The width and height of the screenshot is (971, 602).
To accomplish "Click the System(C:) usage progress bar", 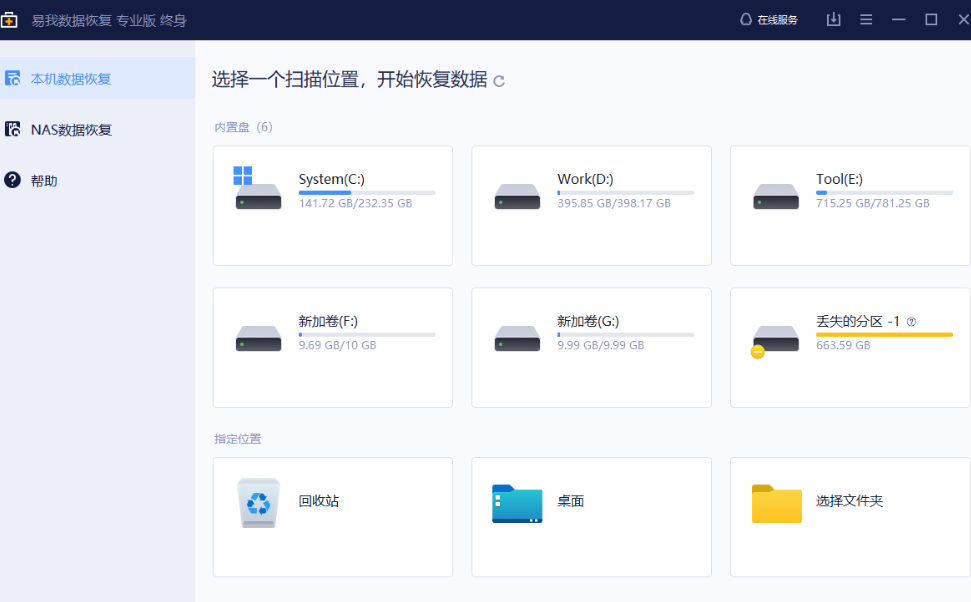I will point(366,192).
